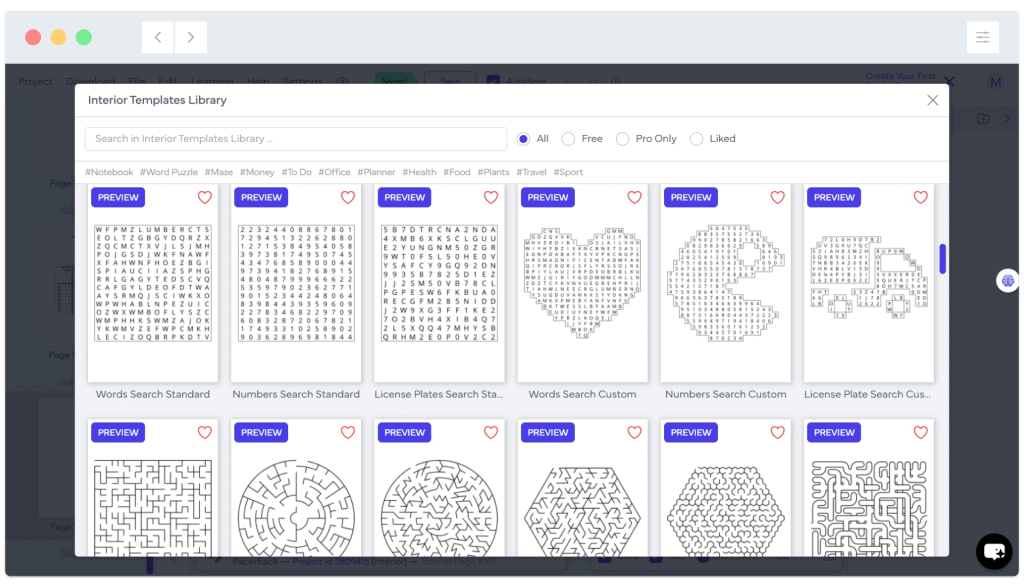Screen dimensions: 1024x587
Task: Select the All filter radio button
Action: 523,138
